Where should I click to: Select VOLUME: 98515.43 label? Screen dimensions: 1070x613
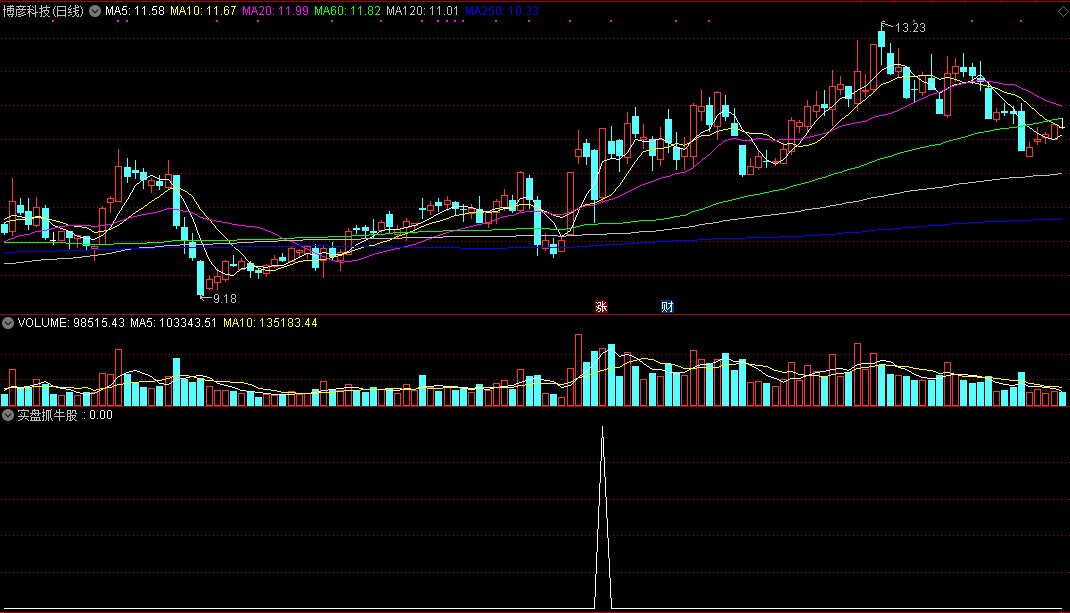pyautogui.click(x=71, y=323)
